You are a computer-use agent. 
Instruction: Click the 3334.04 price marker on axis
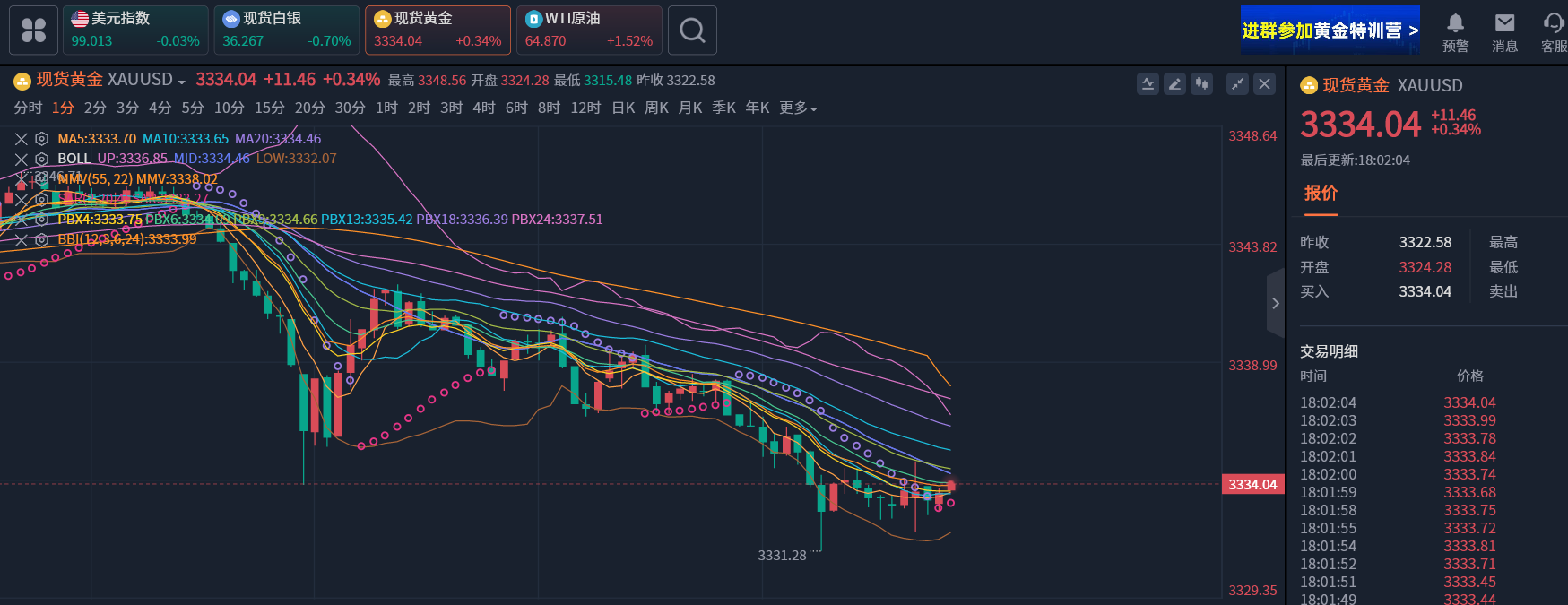pyautogui.click(x=1252, y=485)
